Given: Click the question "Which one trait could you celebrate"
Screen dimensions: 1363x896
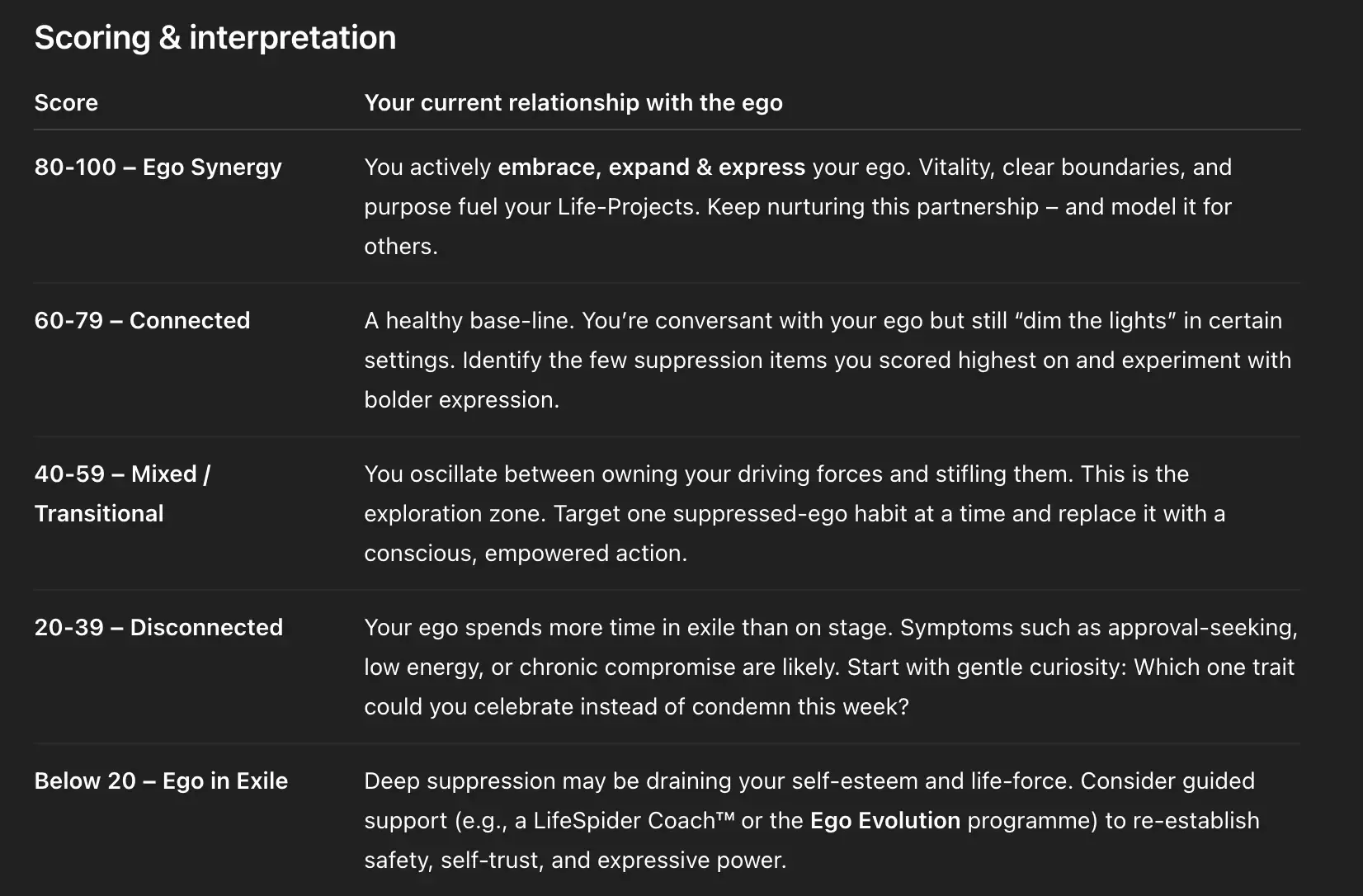Looking at the screenshot, I should [1213, 667].
